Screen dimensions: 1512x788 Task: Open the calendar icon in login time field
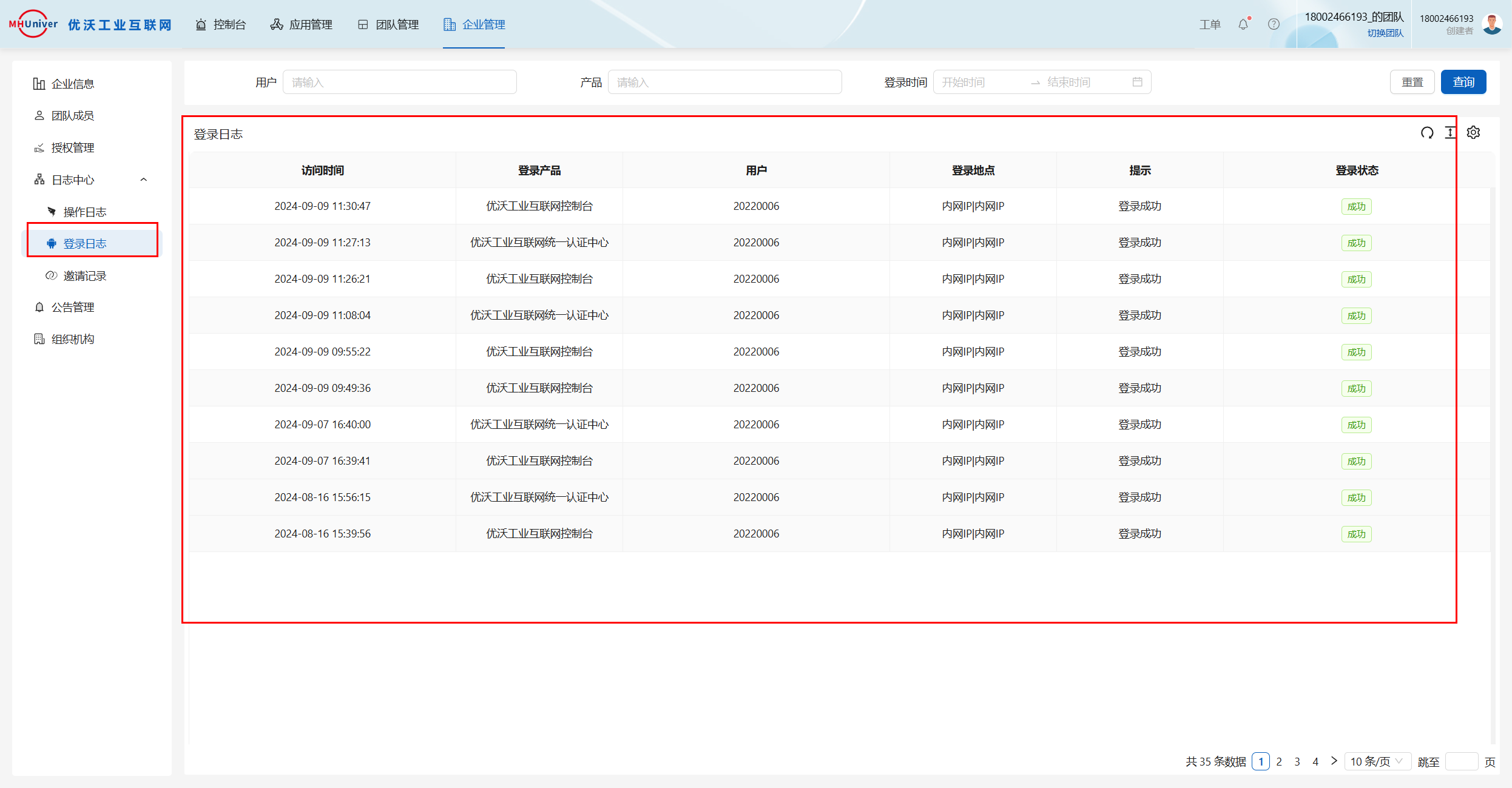coord(1138,82)
